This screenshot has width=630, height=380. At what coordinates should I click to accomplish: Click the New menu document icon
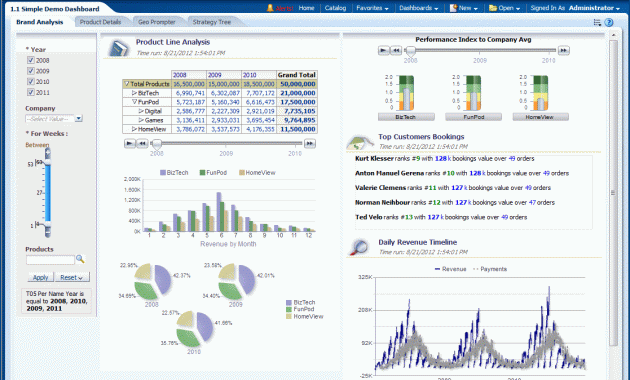[x=453, y=8]
